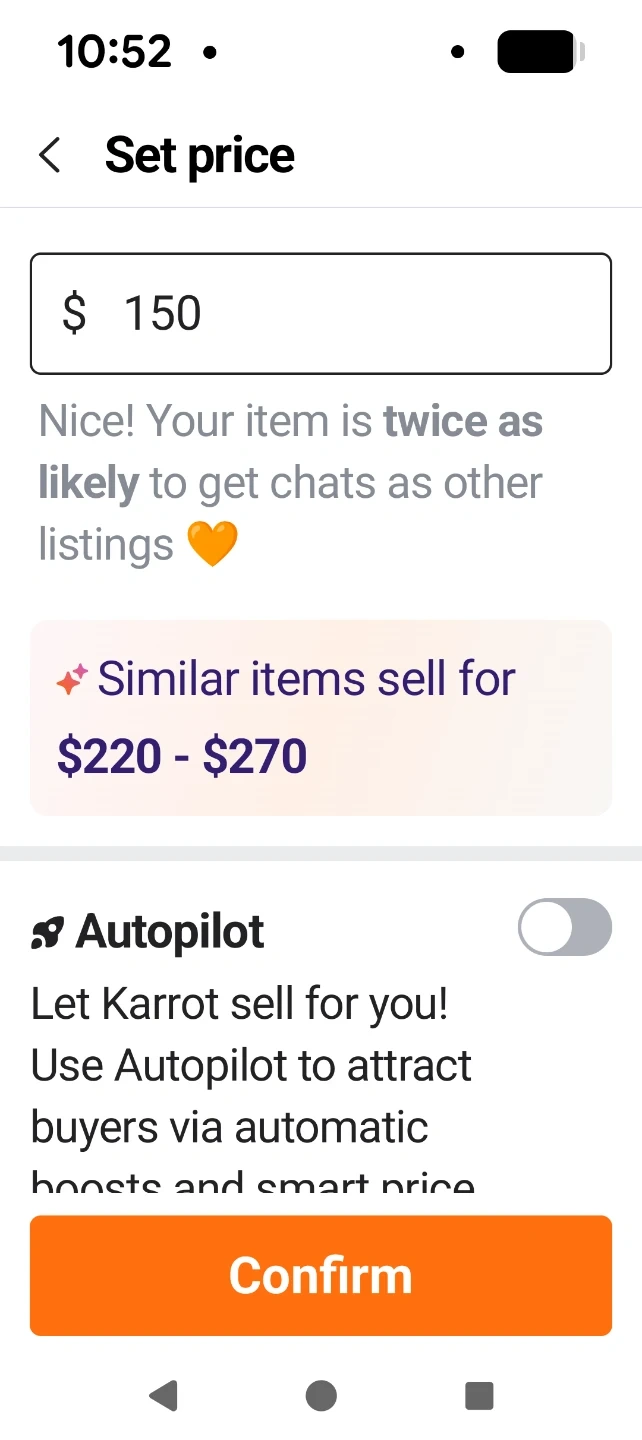Tap the 10:52 clock in status bar
This screenshot has width=642, height=1440.
114,52
